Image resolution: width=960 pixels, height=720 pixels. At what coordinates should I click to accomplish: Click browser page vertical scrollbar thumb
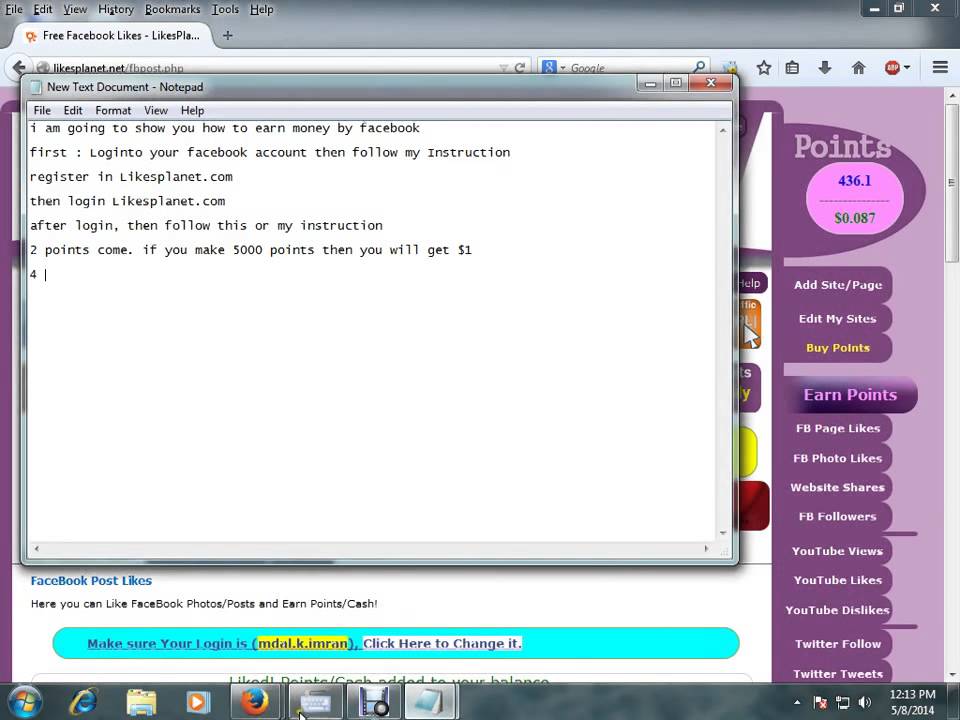(951, 182)
